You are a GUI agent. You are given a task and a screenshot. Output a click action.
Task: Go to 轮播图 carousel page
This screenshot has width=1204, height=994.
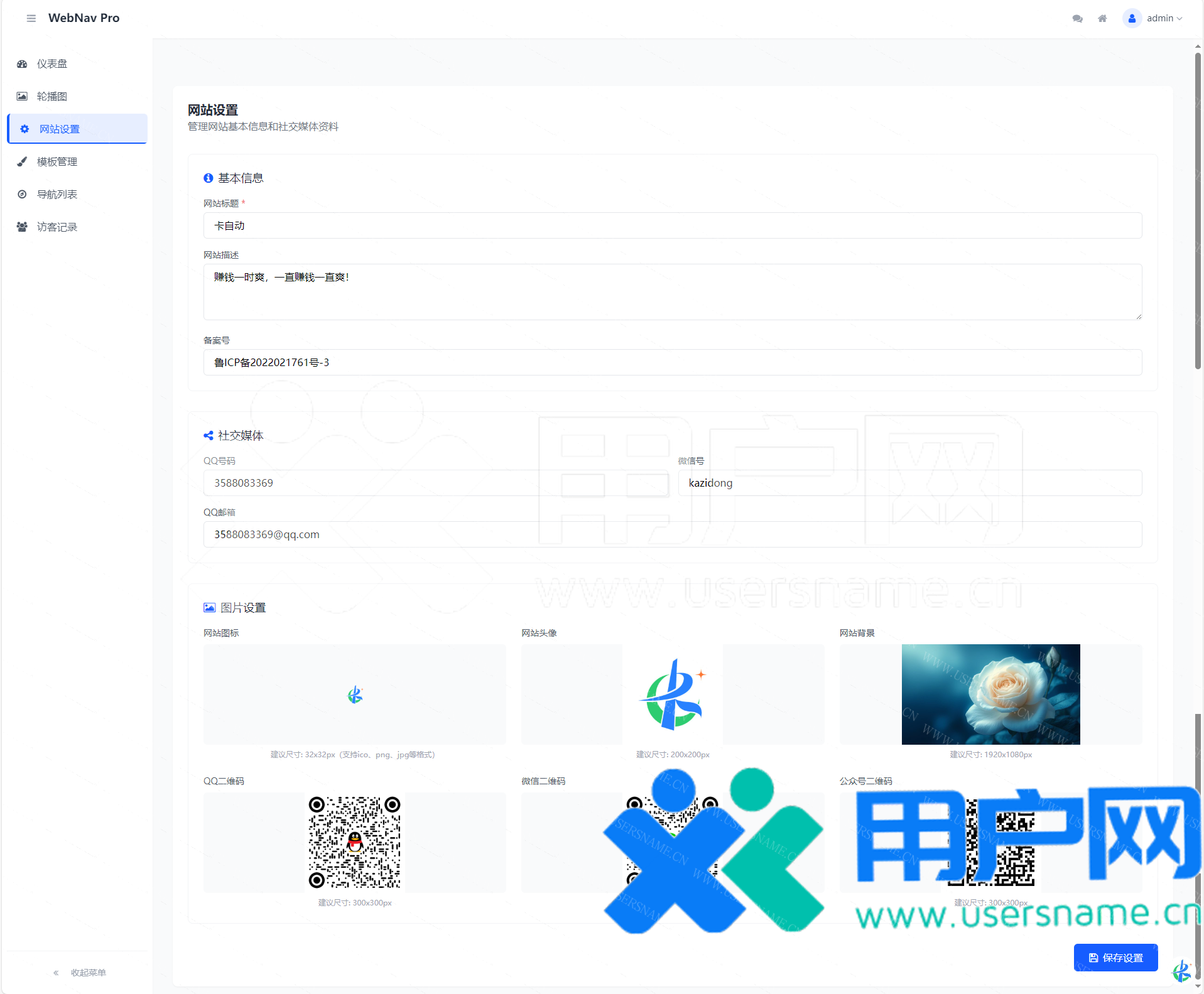[52, 96]
